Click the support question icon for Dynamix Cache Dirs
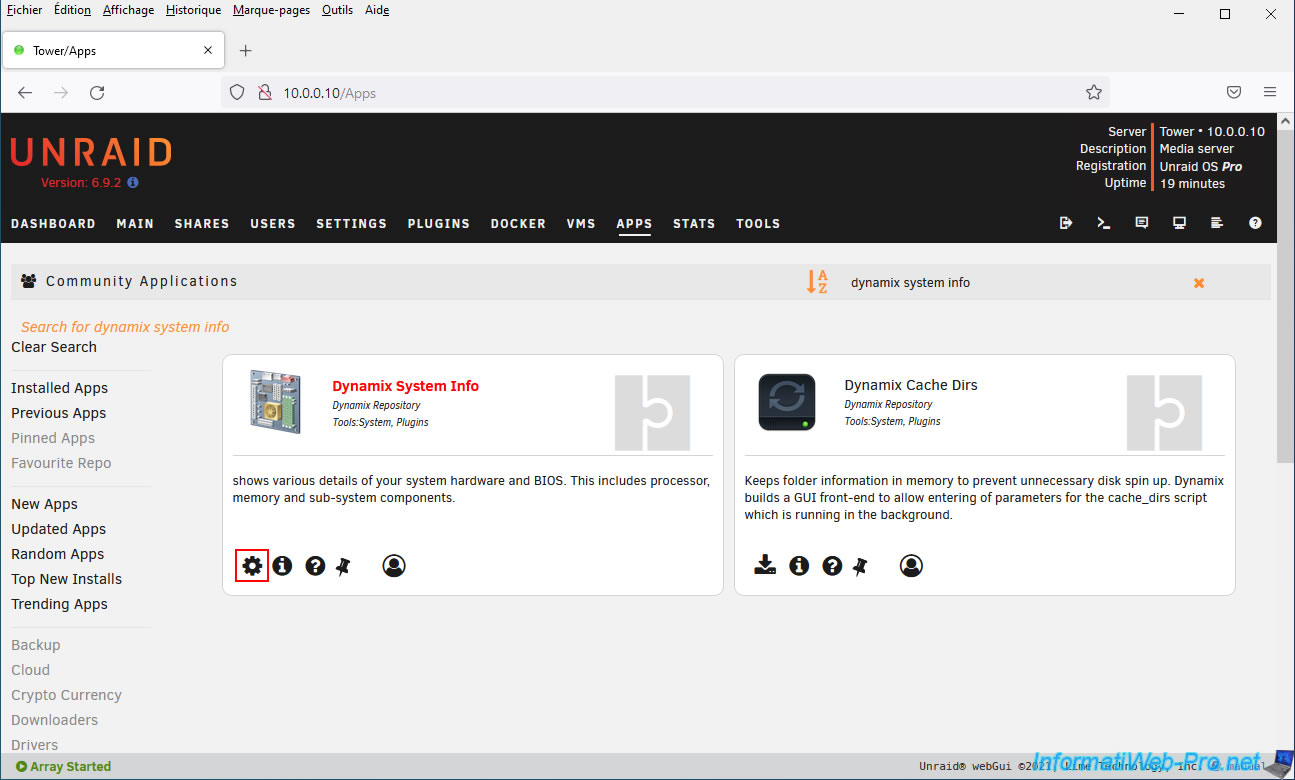Viewport: 1295px width, 780px height. [x=832, y=566]
